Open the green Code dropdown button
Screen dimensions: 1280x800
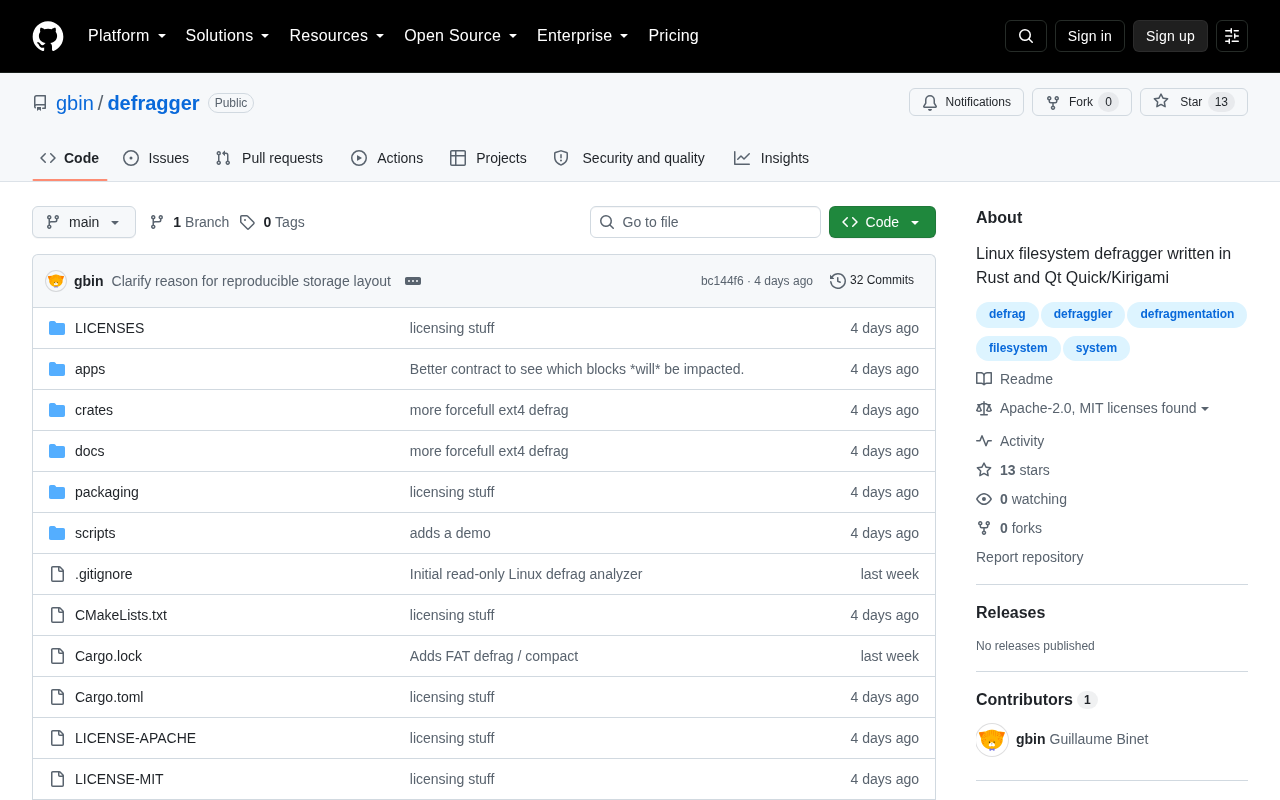882,222
